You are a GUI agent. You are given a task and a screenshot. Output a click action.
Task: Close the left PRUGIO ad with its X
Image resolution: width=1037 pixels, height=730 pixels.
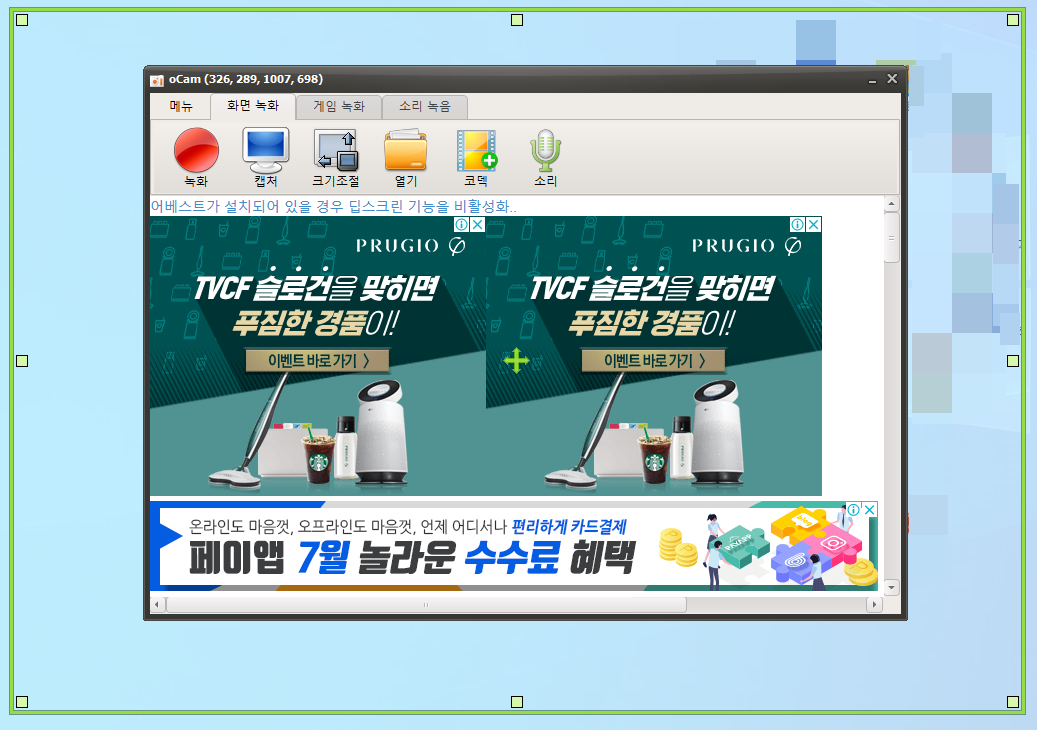click(477, 225)
